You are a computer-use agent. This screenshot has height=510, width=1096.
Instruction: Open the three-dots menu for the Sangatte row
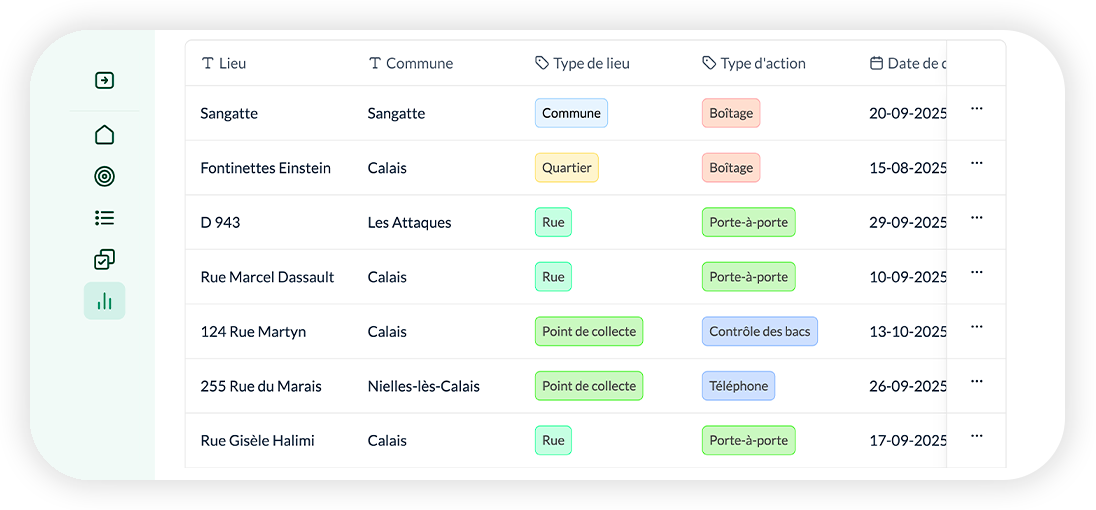[x=976, y=109]
